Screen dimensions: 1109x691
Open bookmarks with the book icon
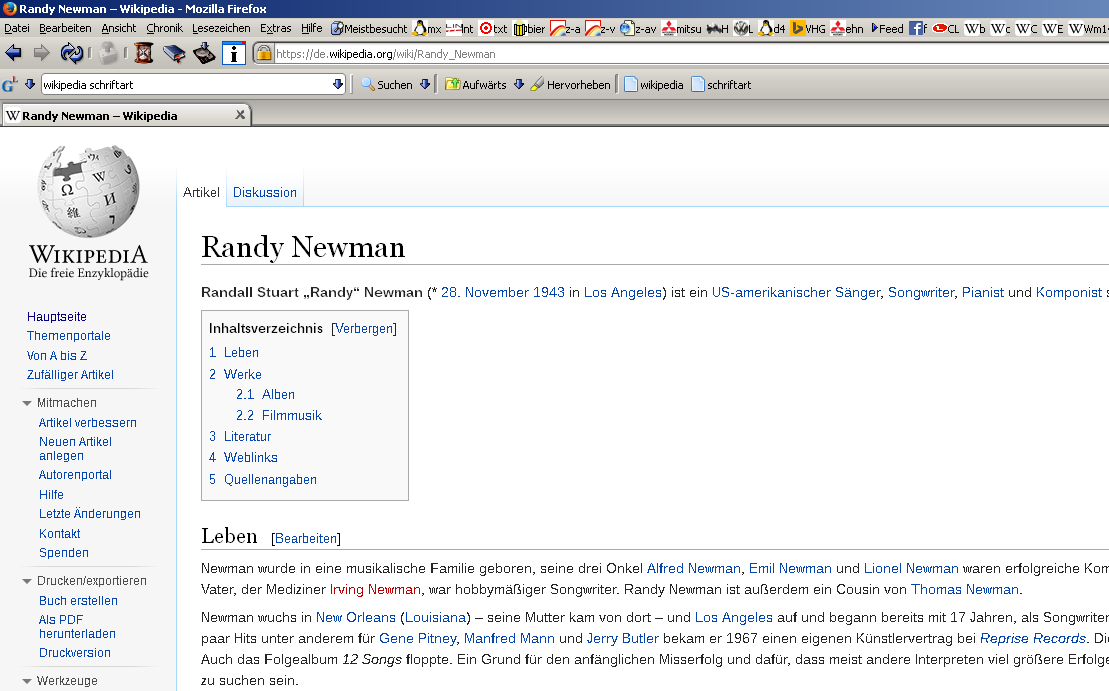coord(175,53)
